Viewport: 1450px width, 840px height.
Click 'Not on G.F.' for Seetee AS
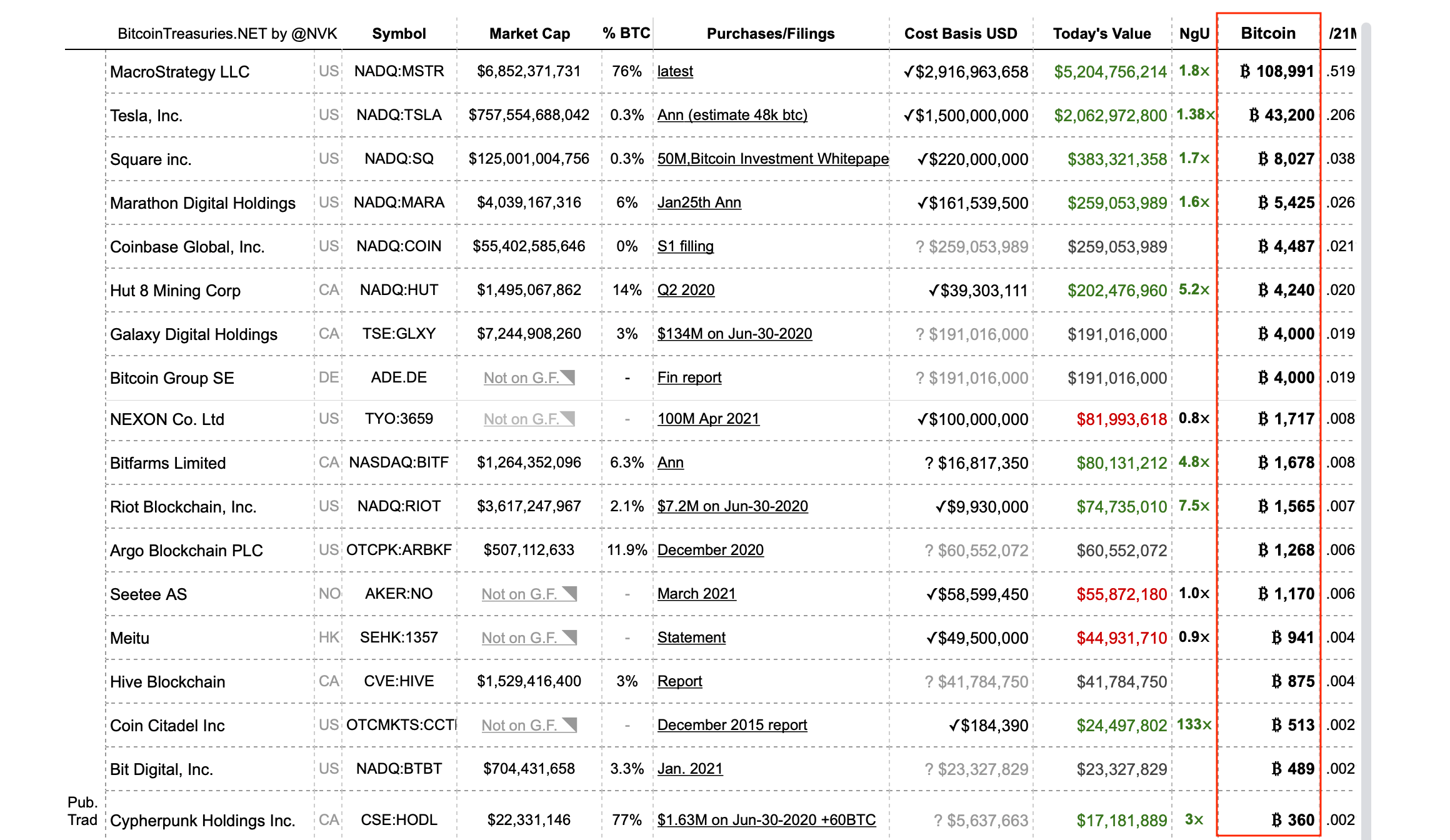click(519, 594)
